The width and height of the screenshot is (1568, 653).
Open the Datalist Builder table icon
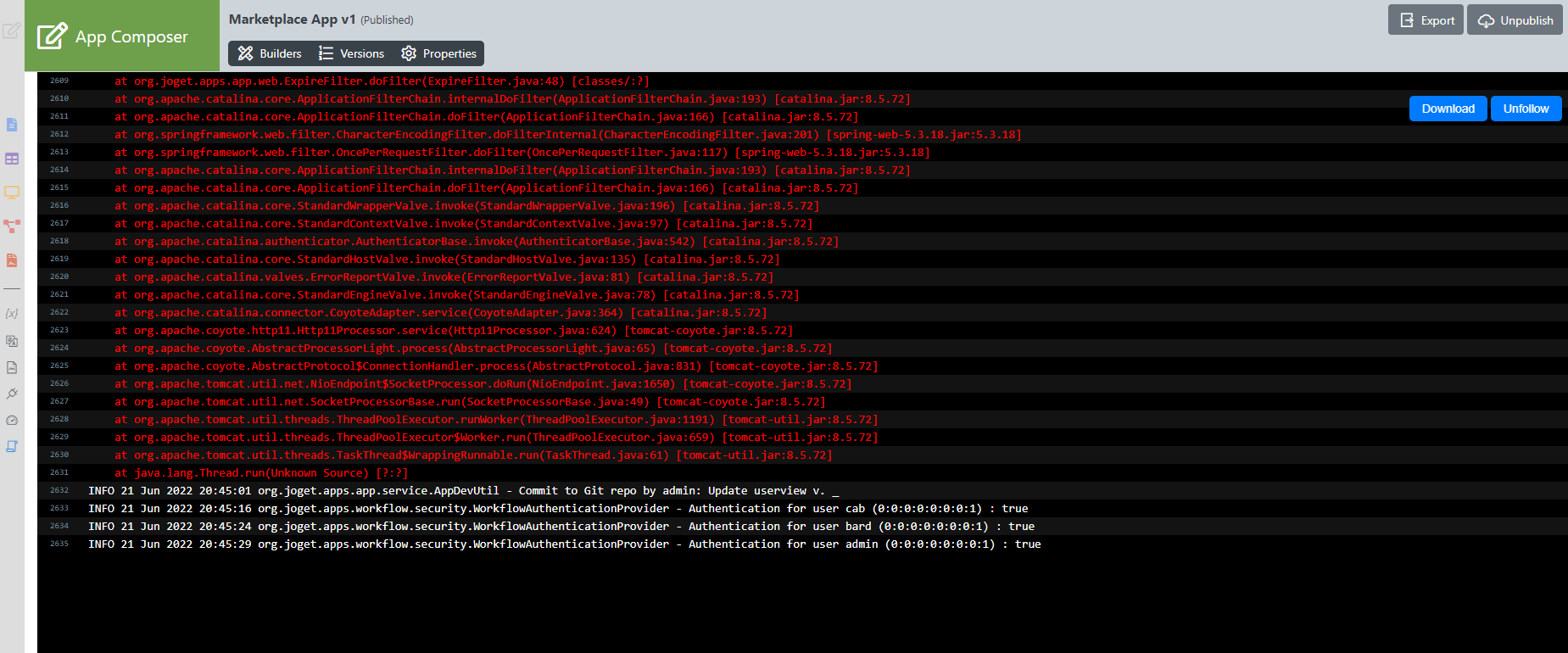[x=12, y=159]
